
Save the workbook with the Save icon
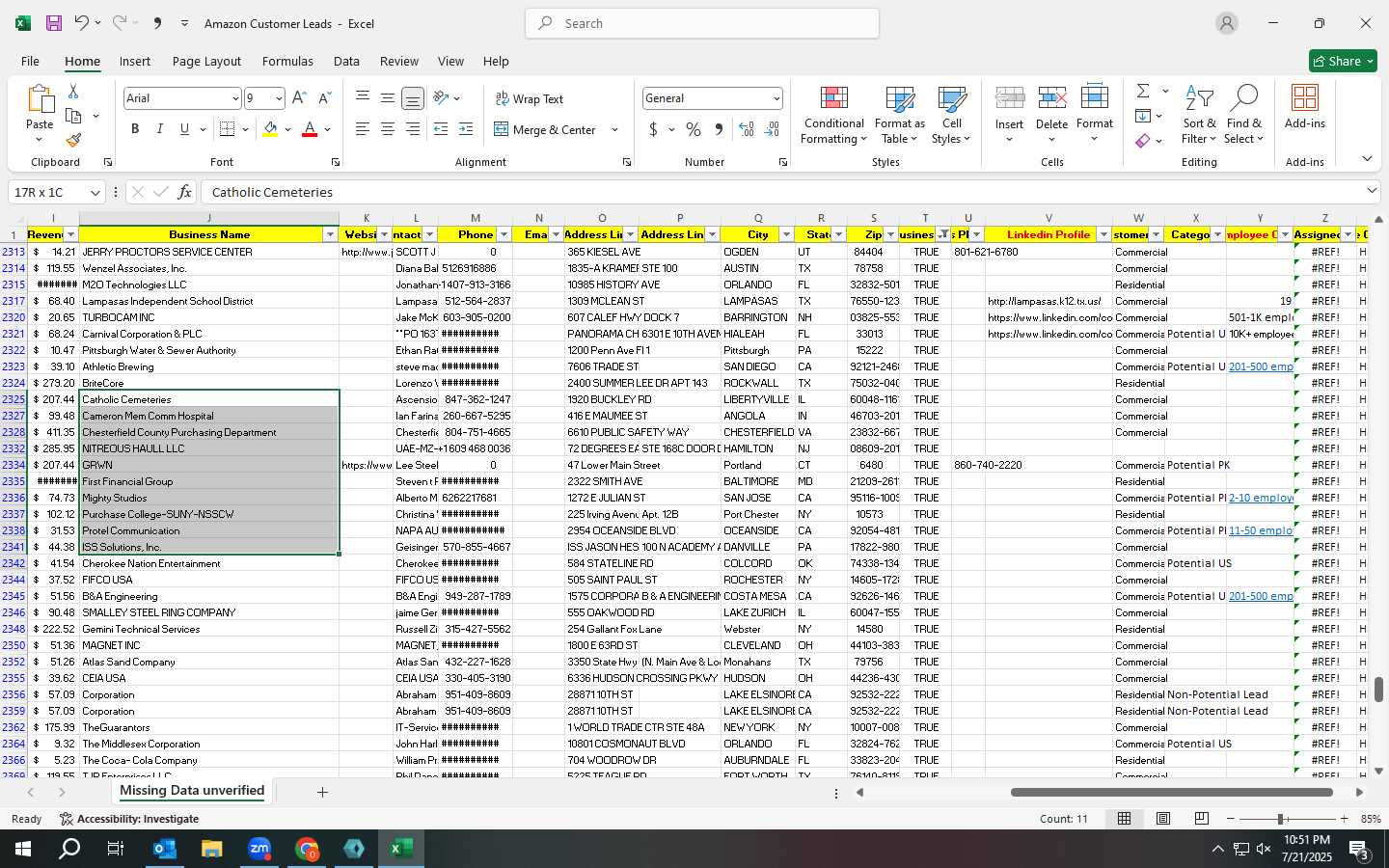pos(54,23)
